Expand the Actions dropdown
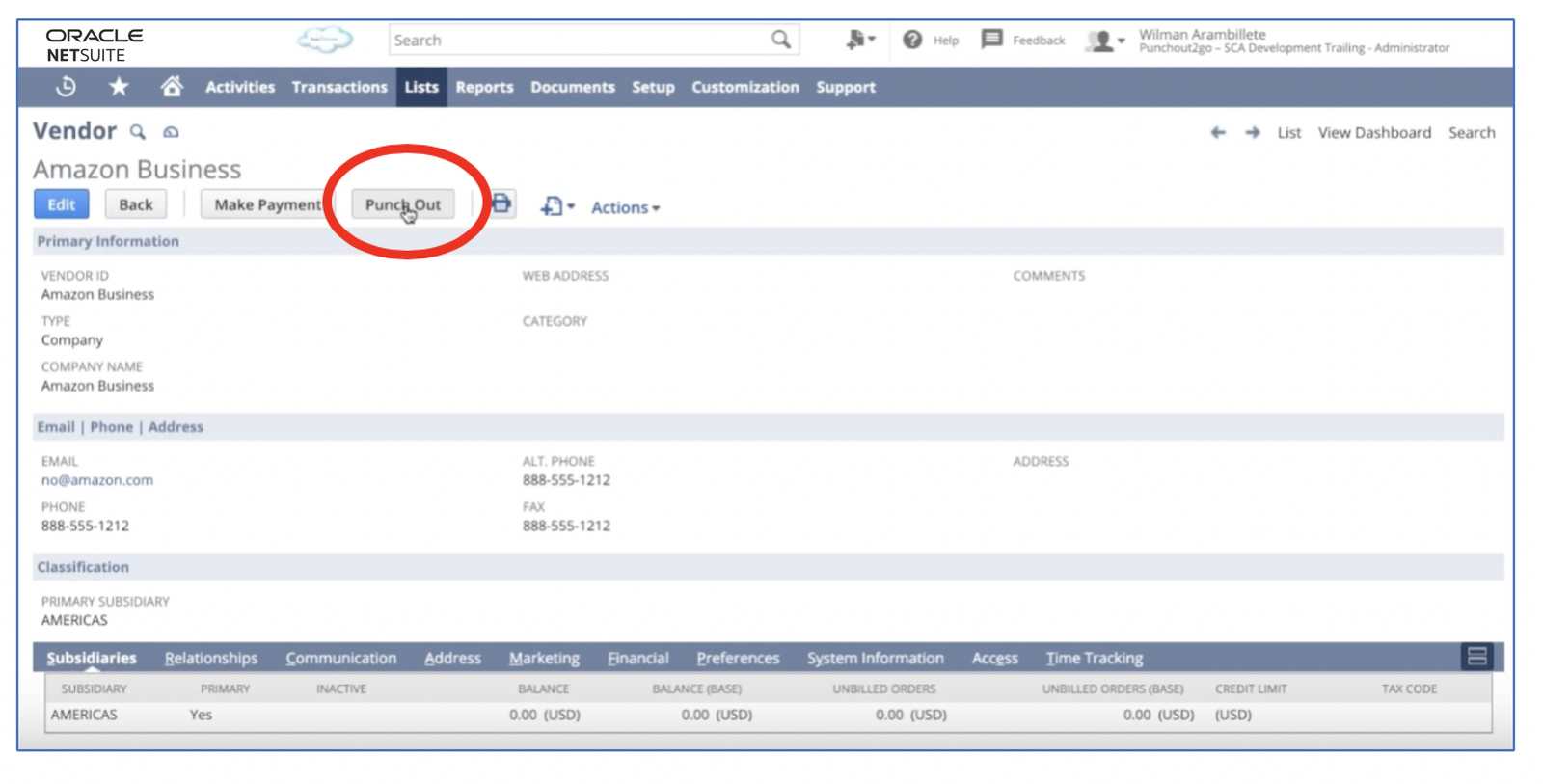 (625, 207)
